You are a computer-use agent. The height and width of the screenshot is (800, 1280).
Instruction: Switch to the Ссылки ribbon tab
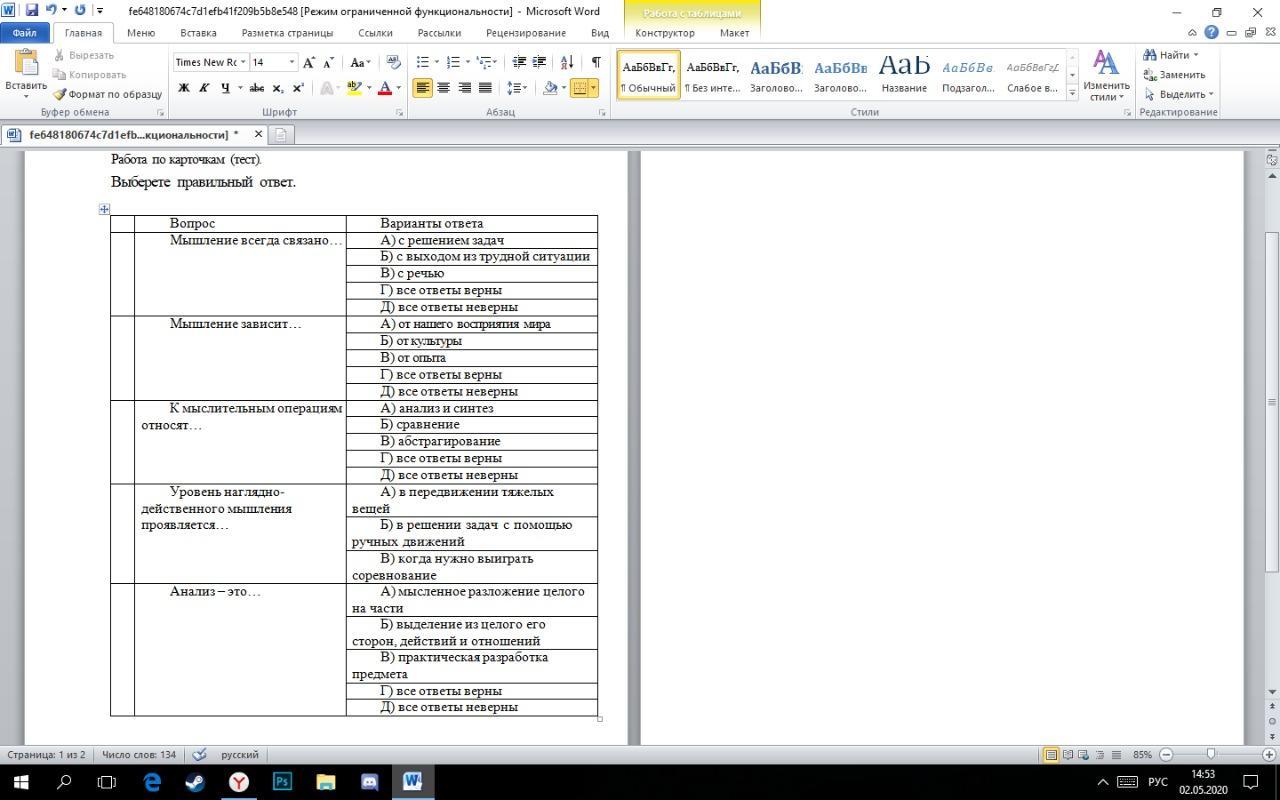click(x=375, y=33)
